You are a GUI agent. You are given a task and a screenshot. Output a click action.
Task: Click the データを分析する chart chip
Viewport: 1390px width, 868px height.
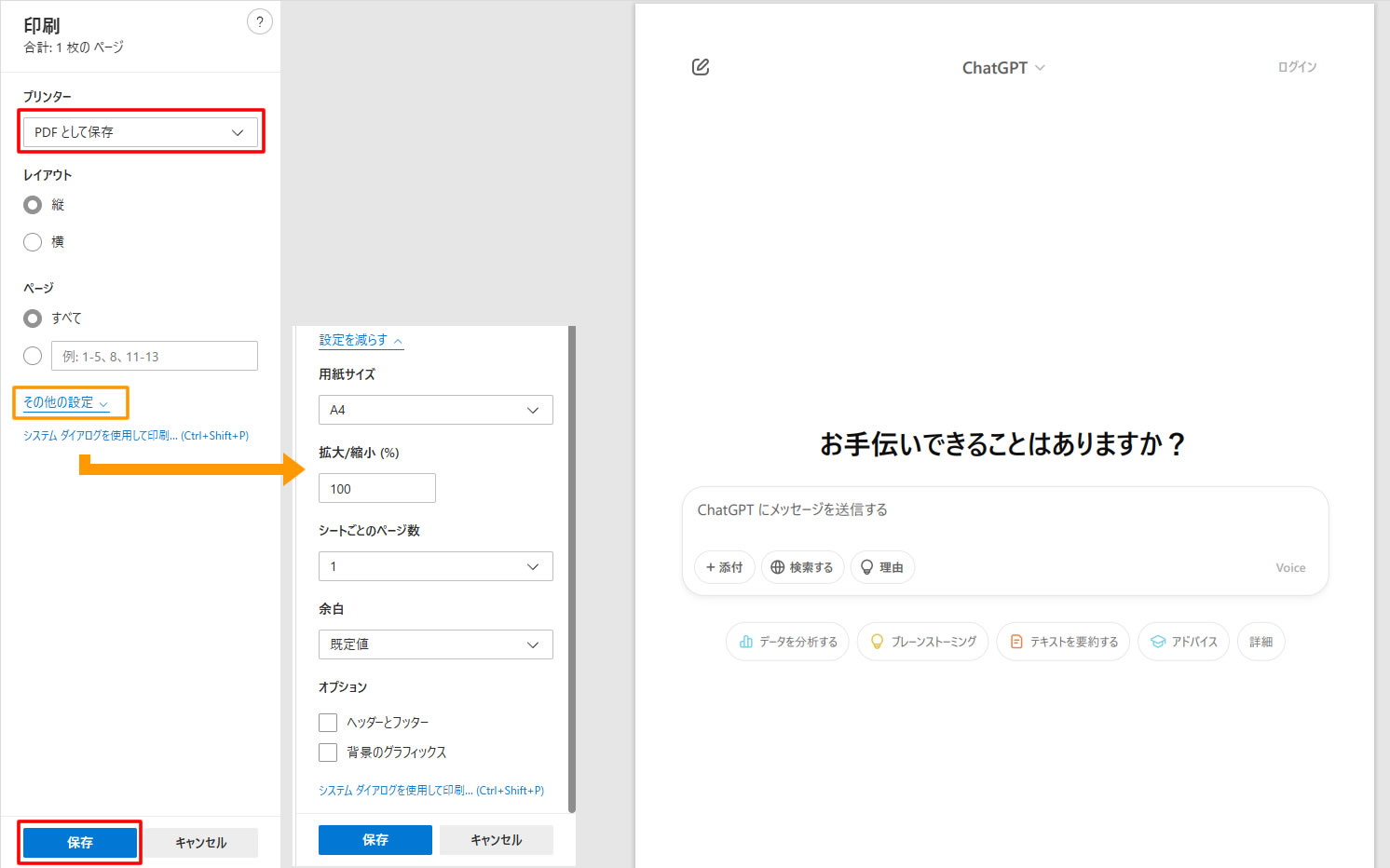coord(787,642)
